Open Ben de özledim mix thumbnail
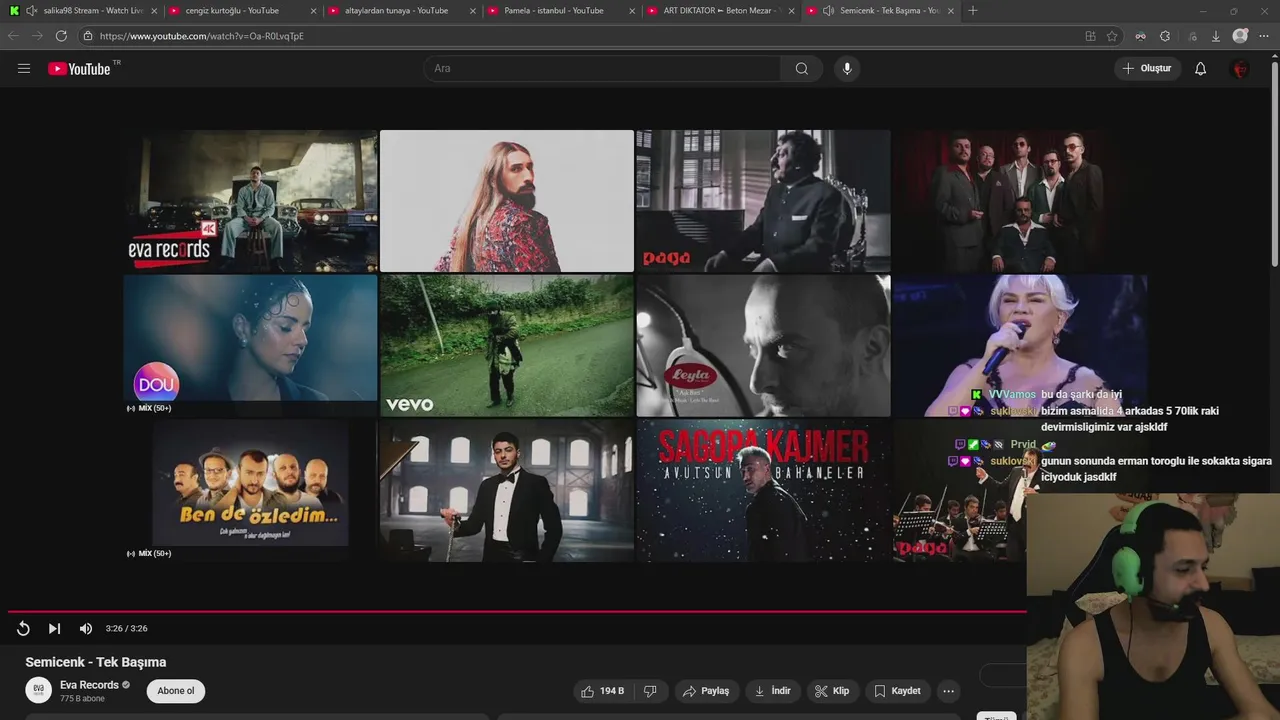The height and width of the screenshot is (720, 1280). point(251,490)
